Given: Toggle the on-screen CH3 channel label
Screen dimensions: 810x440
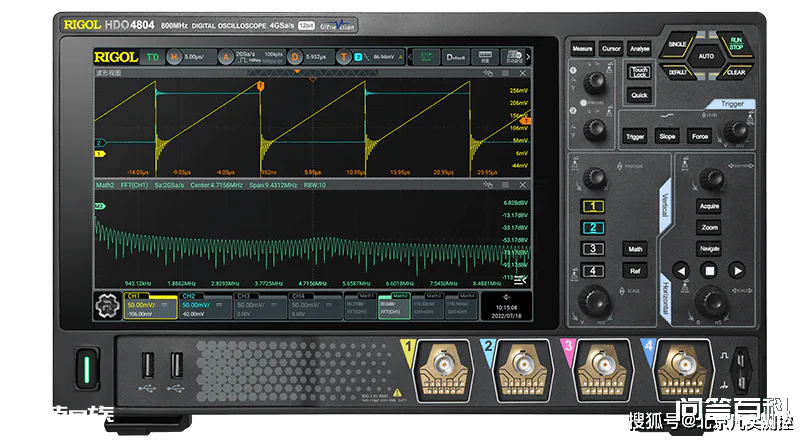Looking at the screenshot, I should tap(243, 296).
